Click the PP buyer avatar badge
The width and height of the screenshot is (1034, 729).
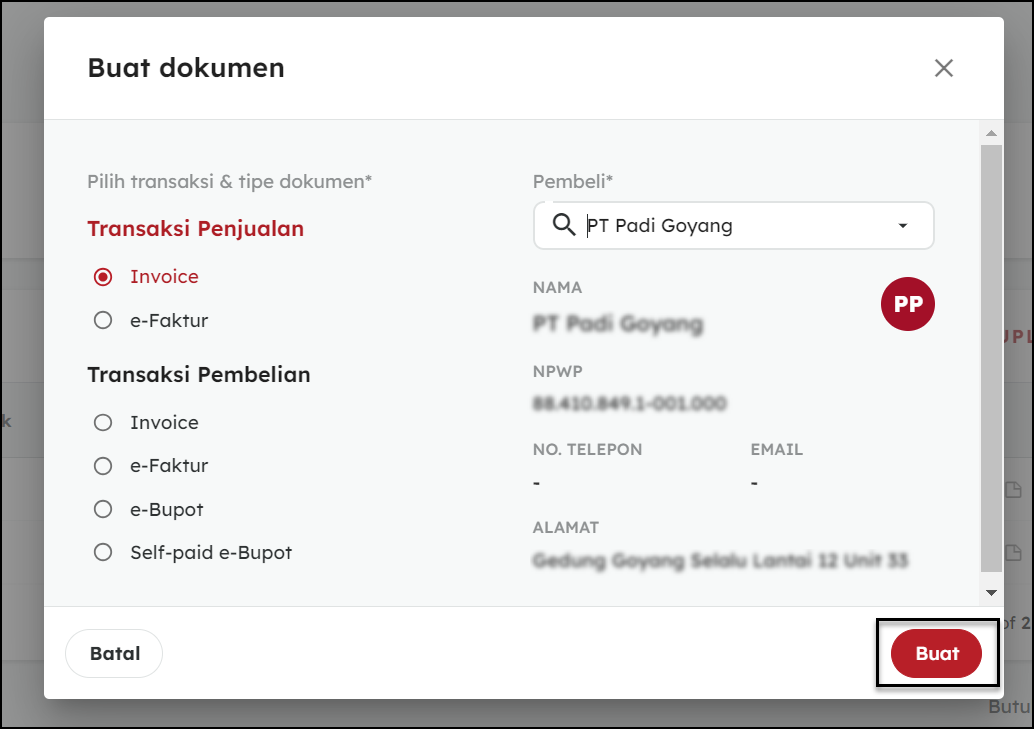(907, 305)
